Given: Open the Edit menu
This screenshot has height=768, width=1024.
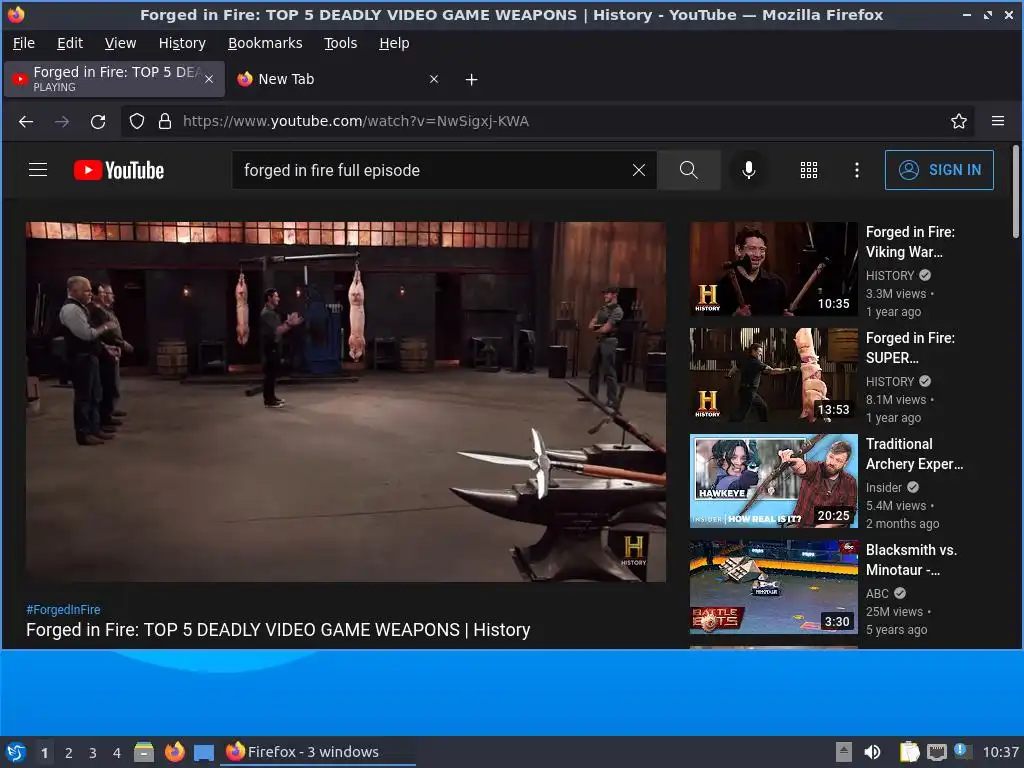Looking at the screenshot, I should point(70,43).
